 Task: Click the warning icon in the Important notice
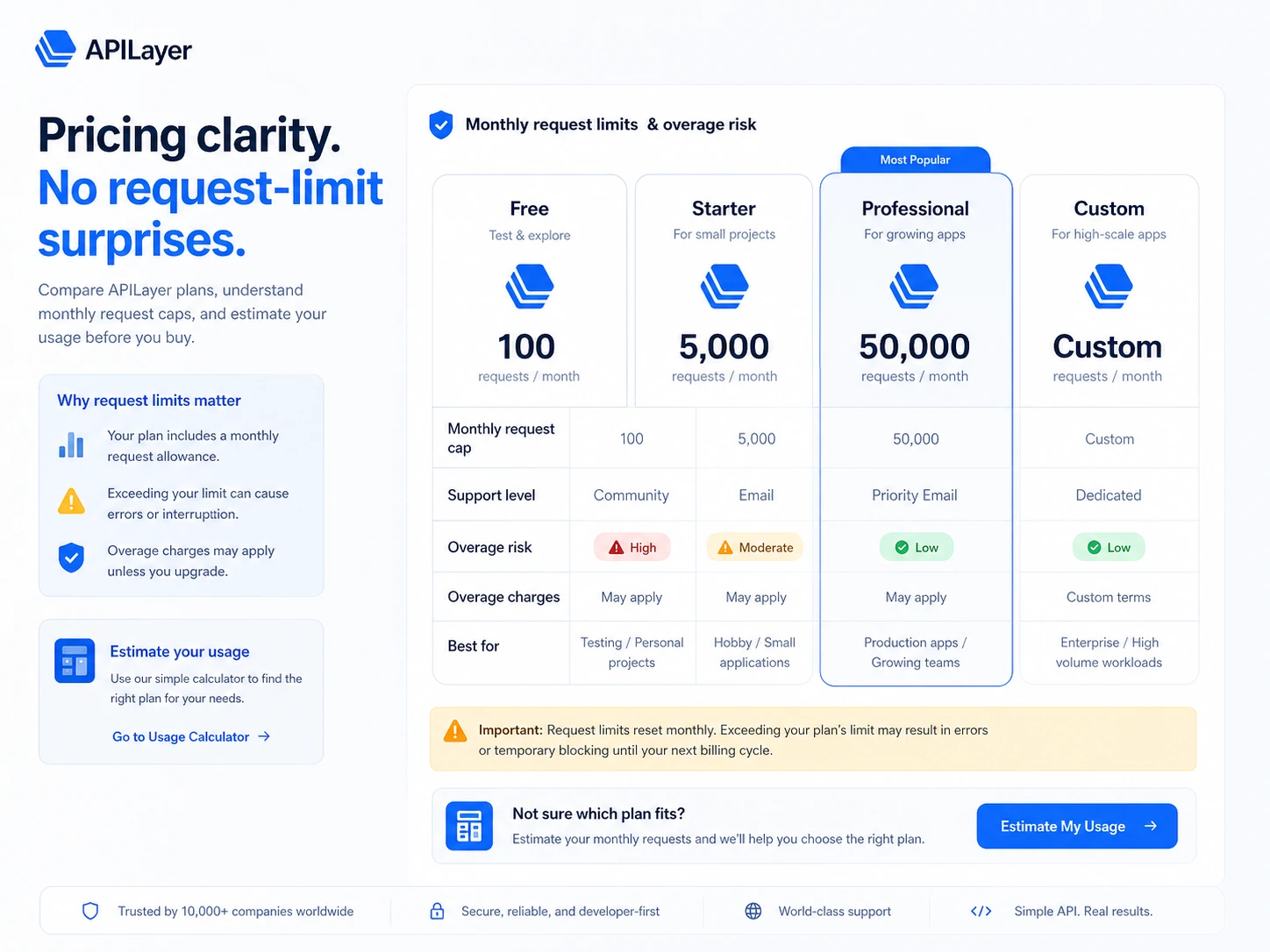click(x=455, y=731)
